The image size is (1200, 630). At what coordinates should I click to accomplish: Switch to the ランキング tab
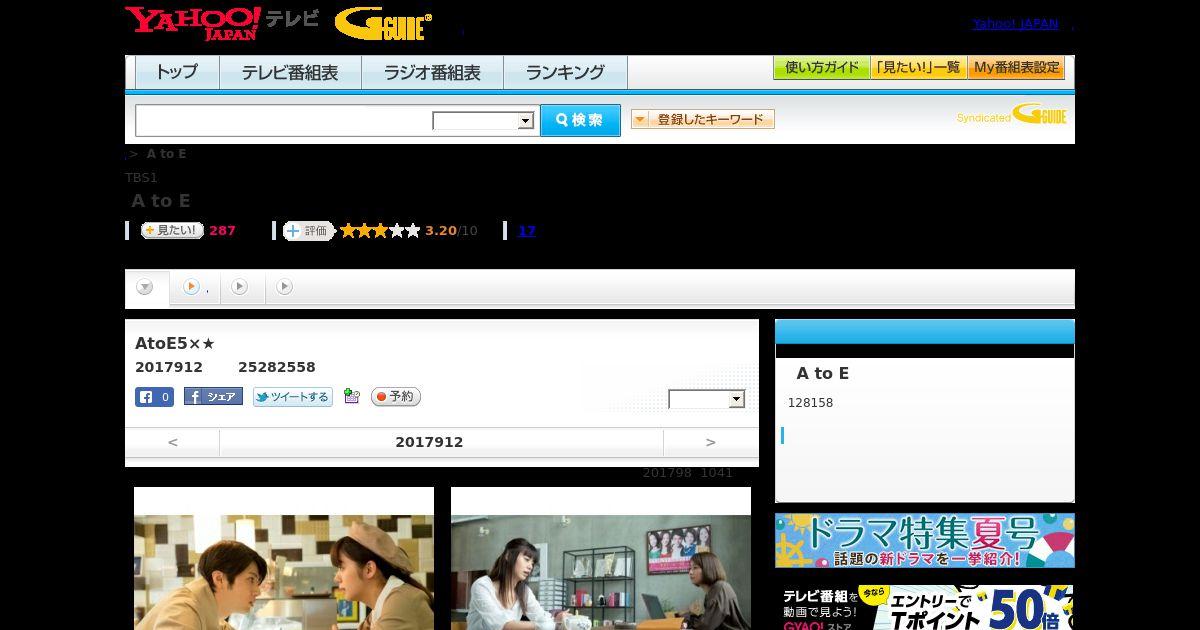click(x=565, y=72)
